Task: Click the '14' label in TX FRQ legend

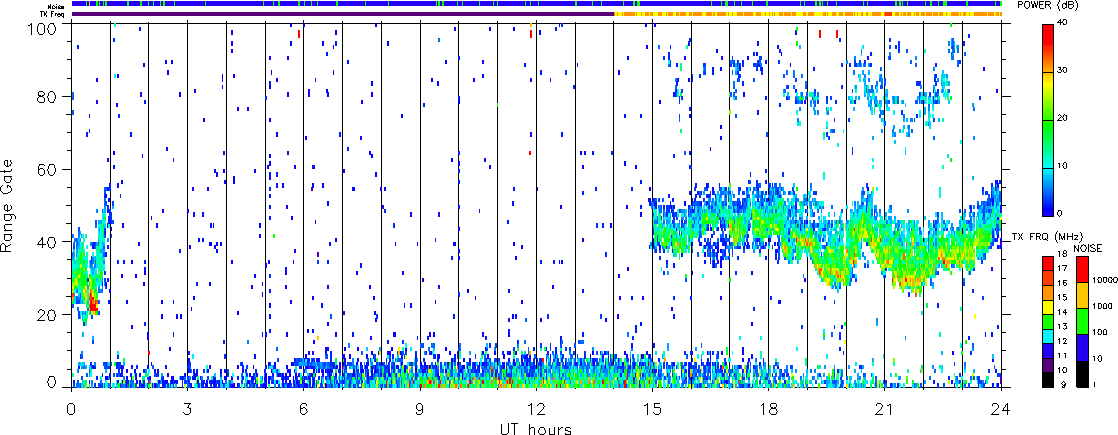Action: pyautogui.click(x=1062, y=312)
